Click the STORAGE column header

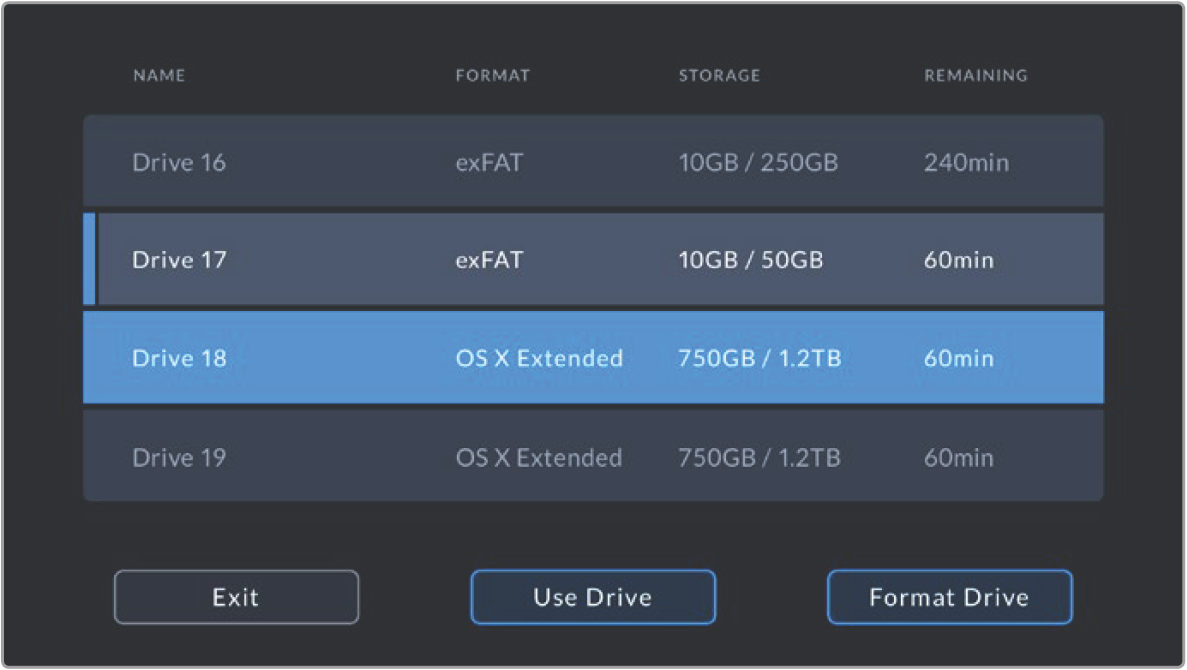pos(719,76)
